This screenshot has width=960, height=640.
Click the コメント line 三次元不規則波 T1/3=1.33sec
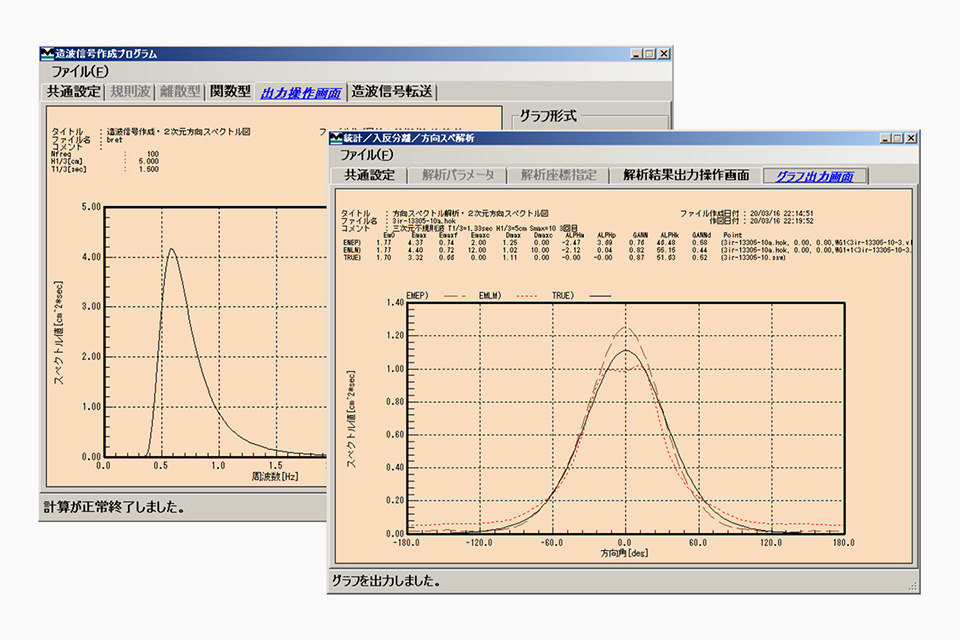(x=485, y=228)
